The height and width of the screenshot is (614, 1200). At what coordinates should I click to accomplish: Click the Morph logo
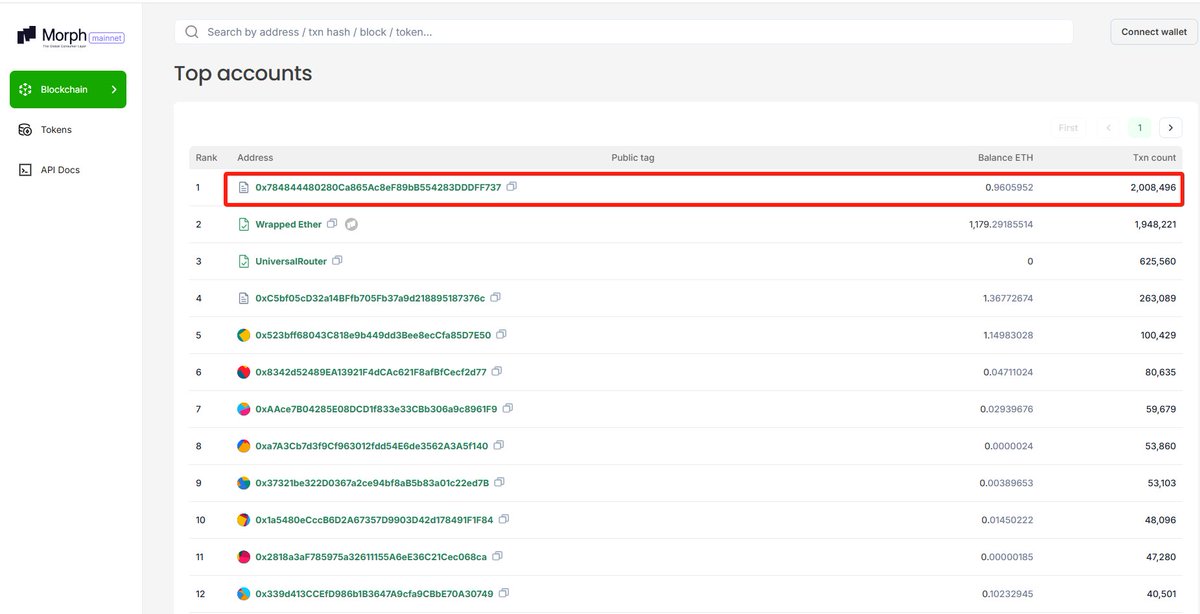pyautogui.click(x=52, y=36)
